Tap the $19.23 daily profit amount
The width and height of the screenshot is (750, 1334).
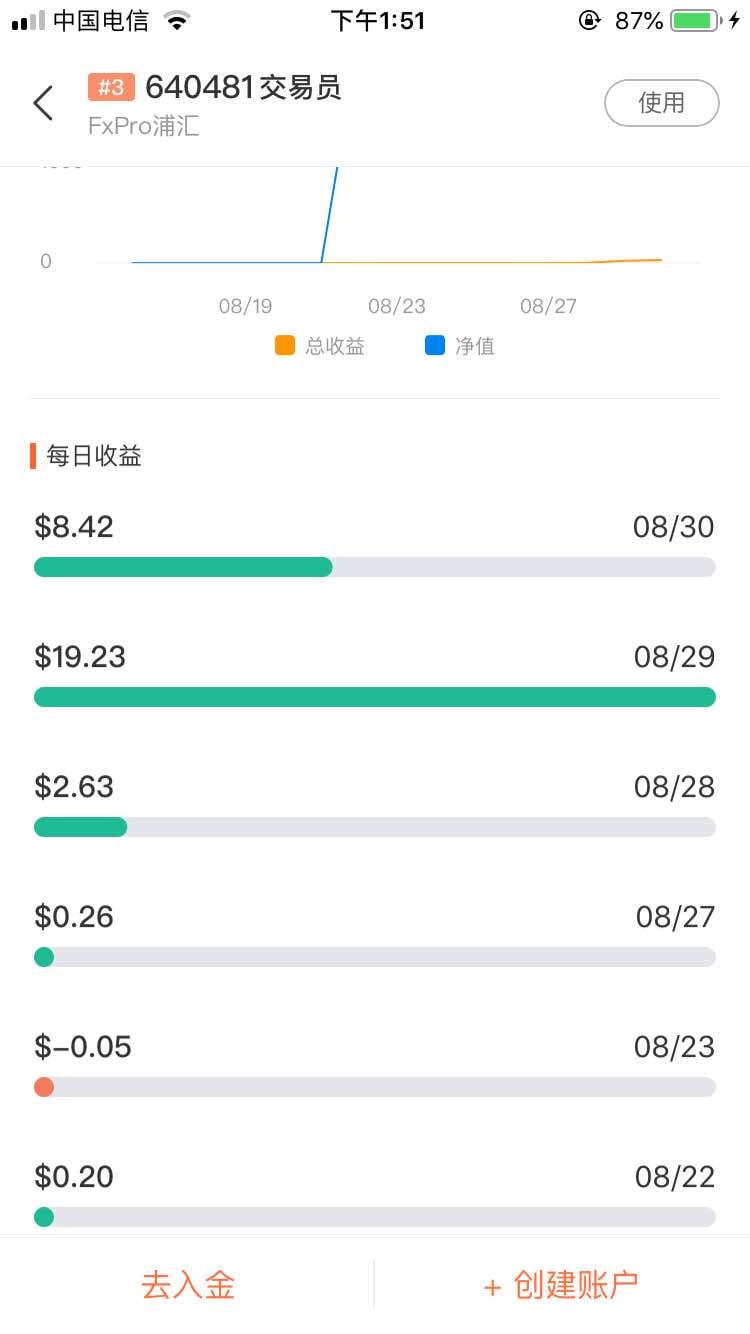coord(80,657)
